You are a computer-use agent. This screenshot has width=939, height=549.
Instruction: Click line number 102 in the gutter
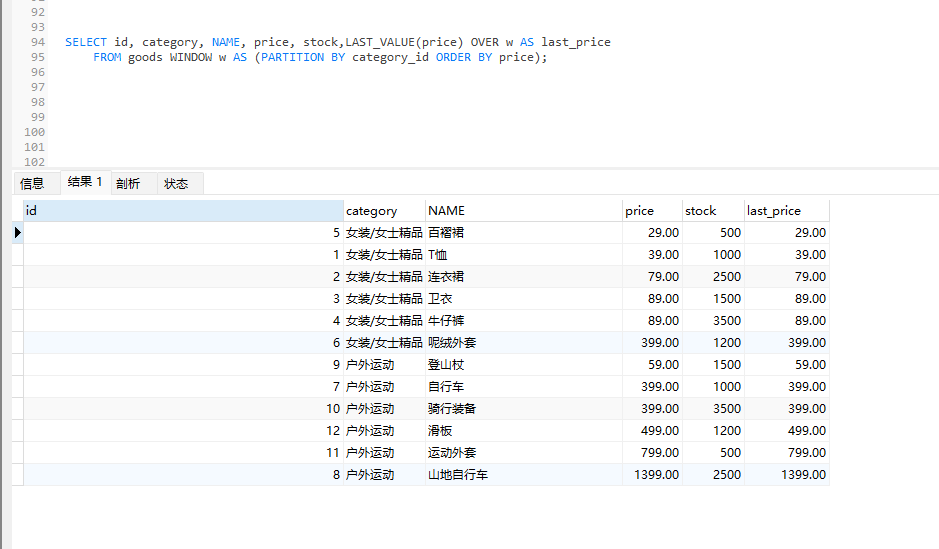pyautogui.click(x=34, y=162)
